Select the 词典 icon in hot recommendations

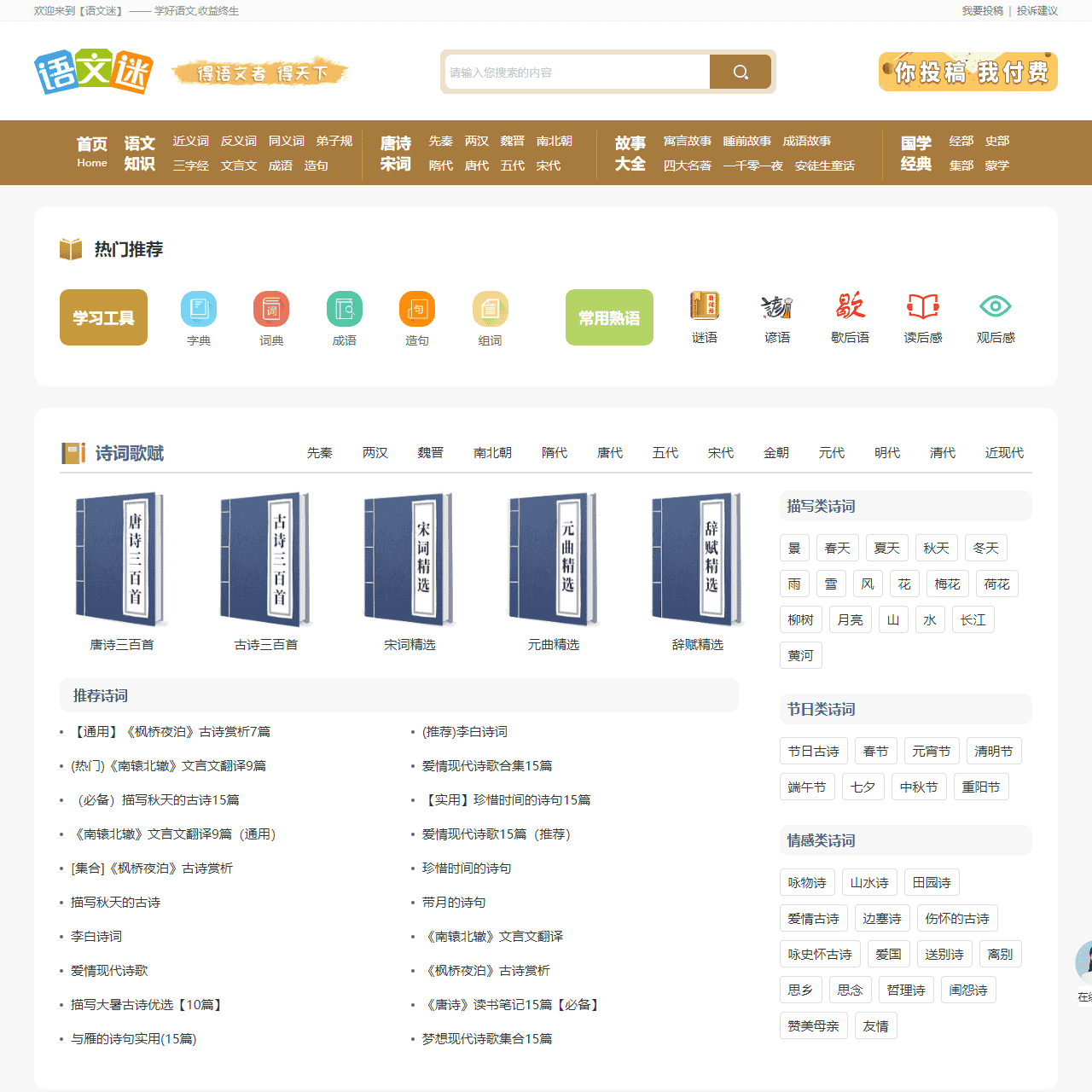(x=271, y=309)
